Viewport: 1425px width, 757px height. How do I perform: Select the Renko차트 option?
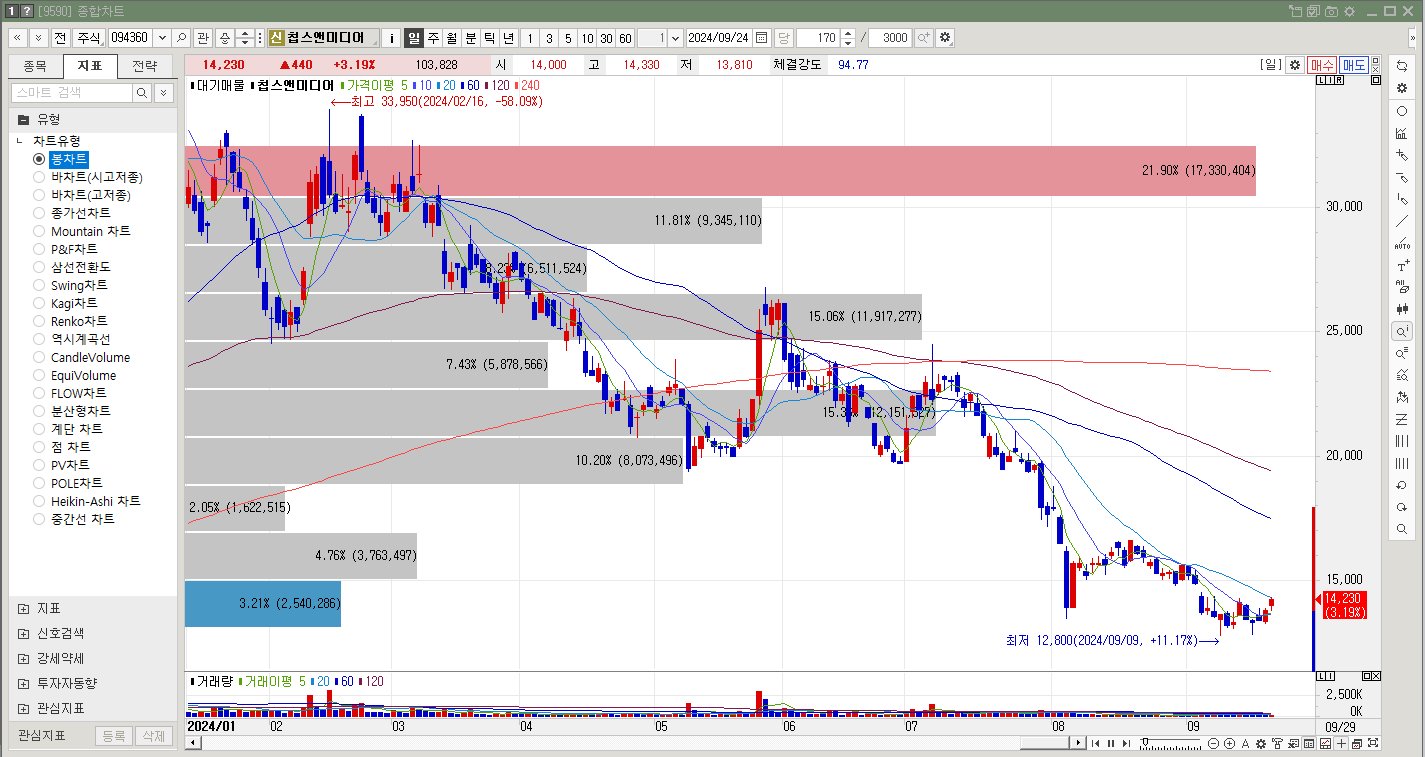coord(71,321)
